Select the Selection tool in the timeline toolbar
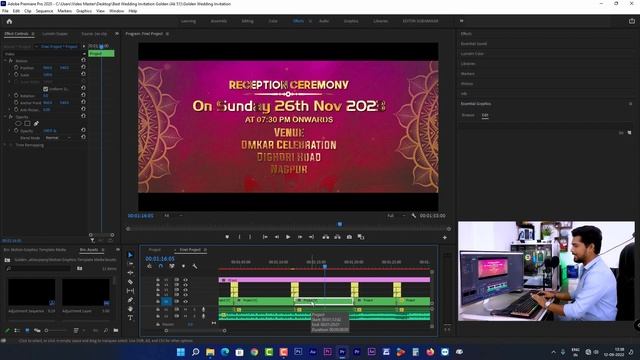Viewport: 640px width, 360px height. coord(130,255)
